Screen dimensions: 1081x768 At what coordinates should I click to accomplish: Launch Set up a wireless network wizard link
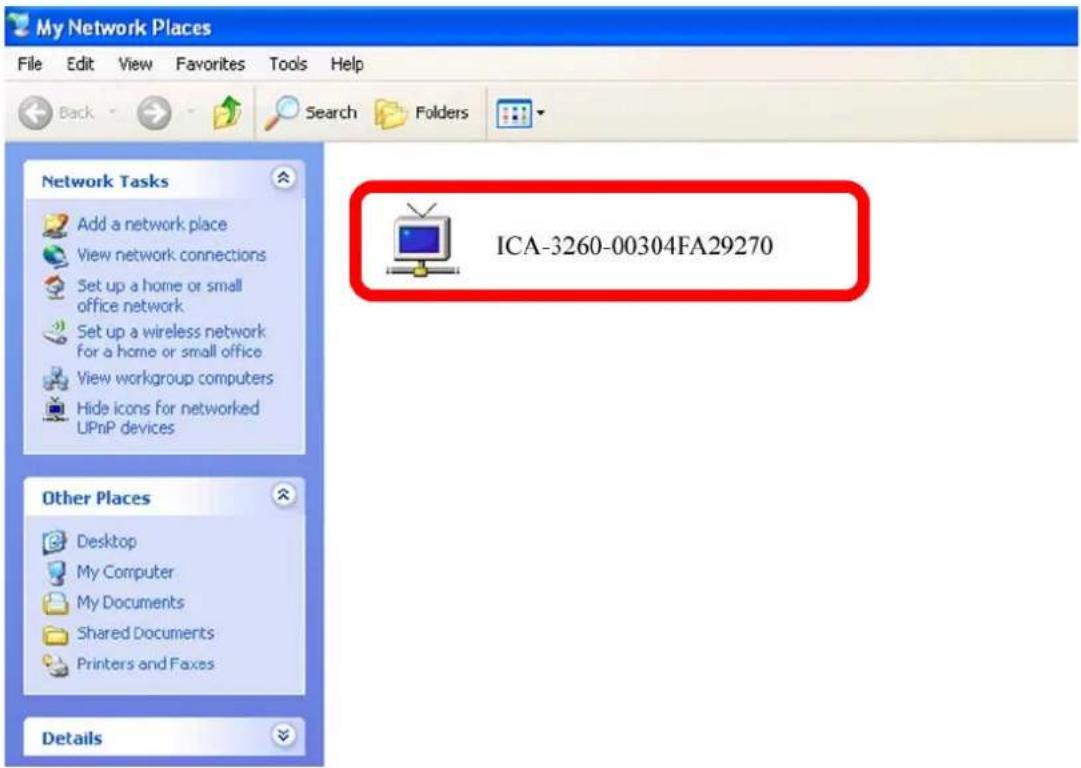coord(171,341)
